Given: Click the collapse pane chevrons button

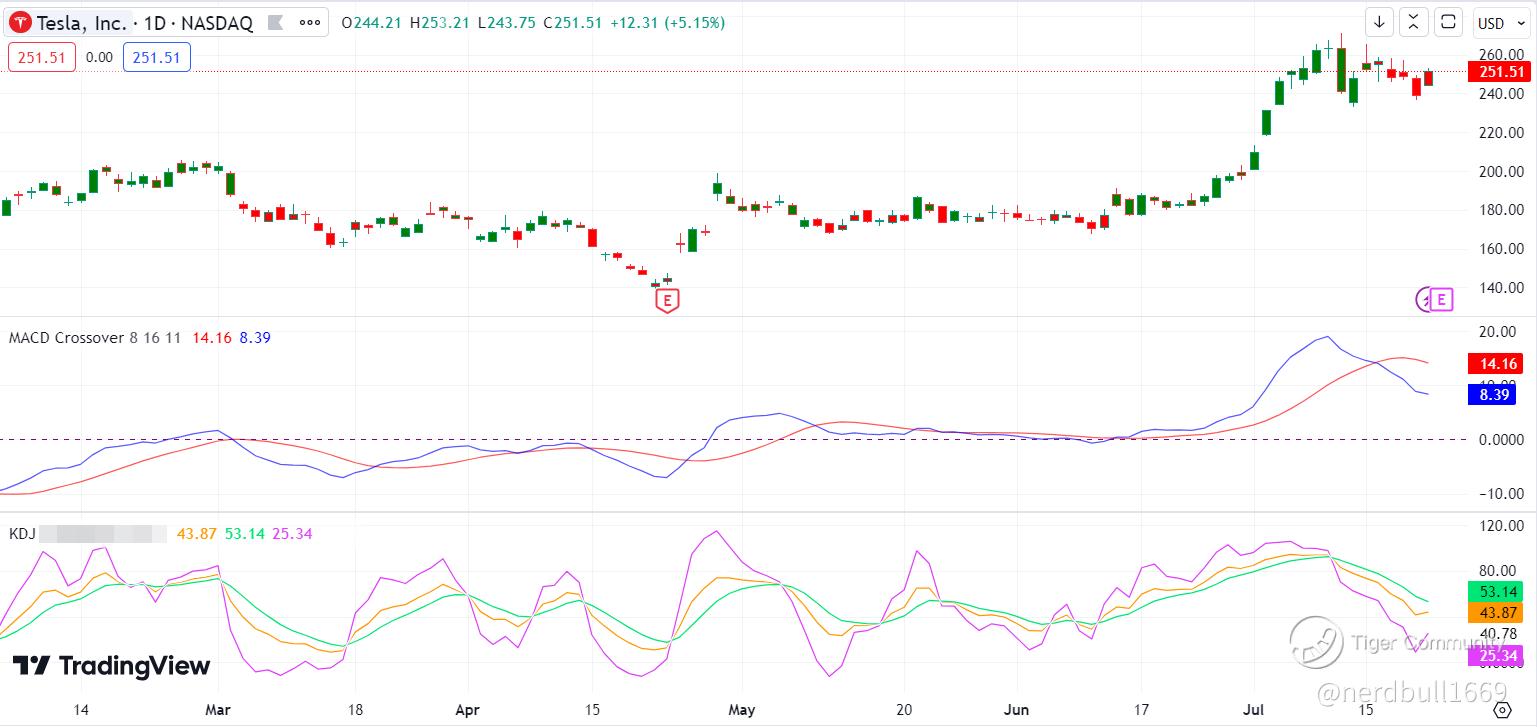Looking at the screenshot, I should (x=1413, y=22).
